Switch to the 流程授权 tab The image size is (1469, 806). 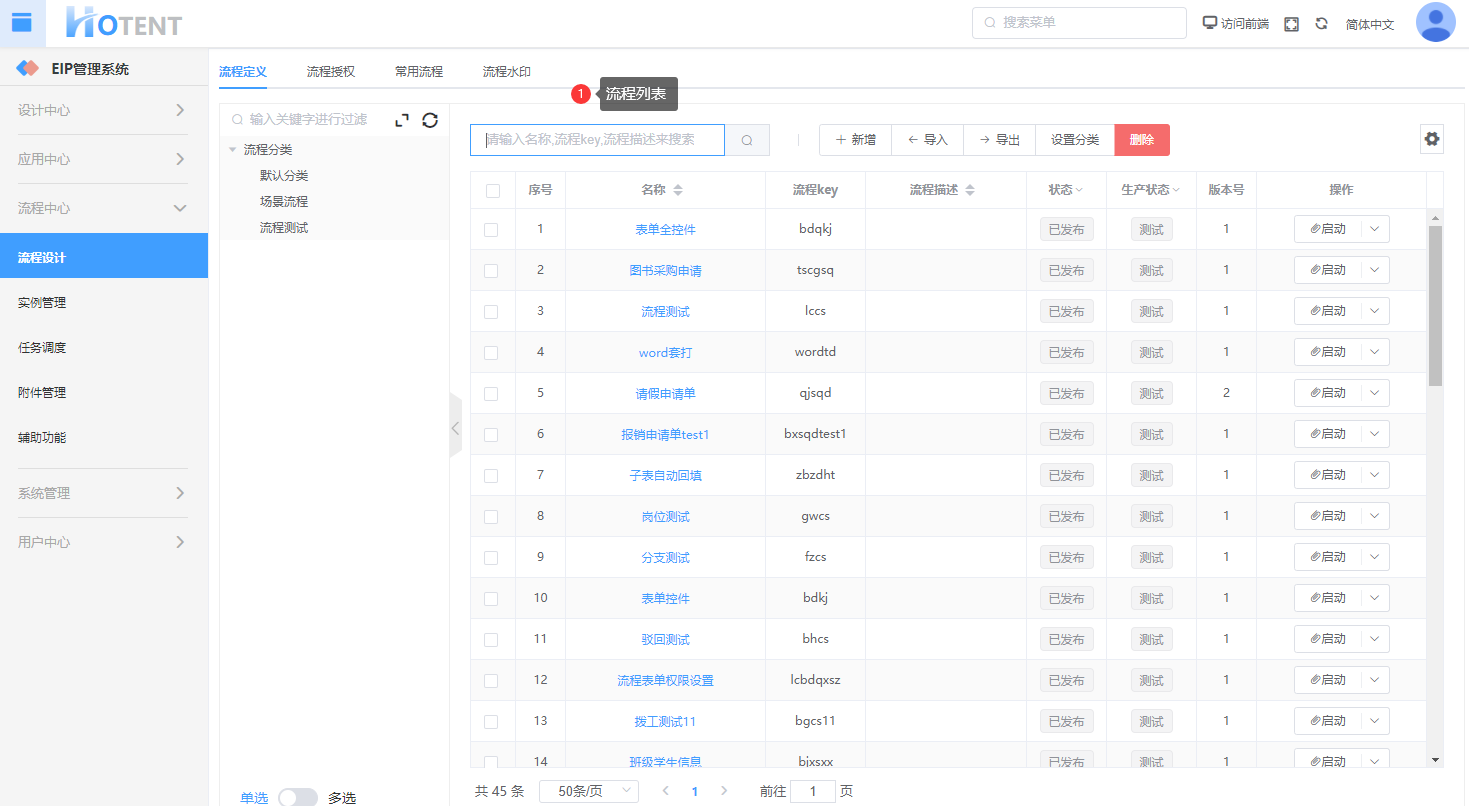click(331, 72)
